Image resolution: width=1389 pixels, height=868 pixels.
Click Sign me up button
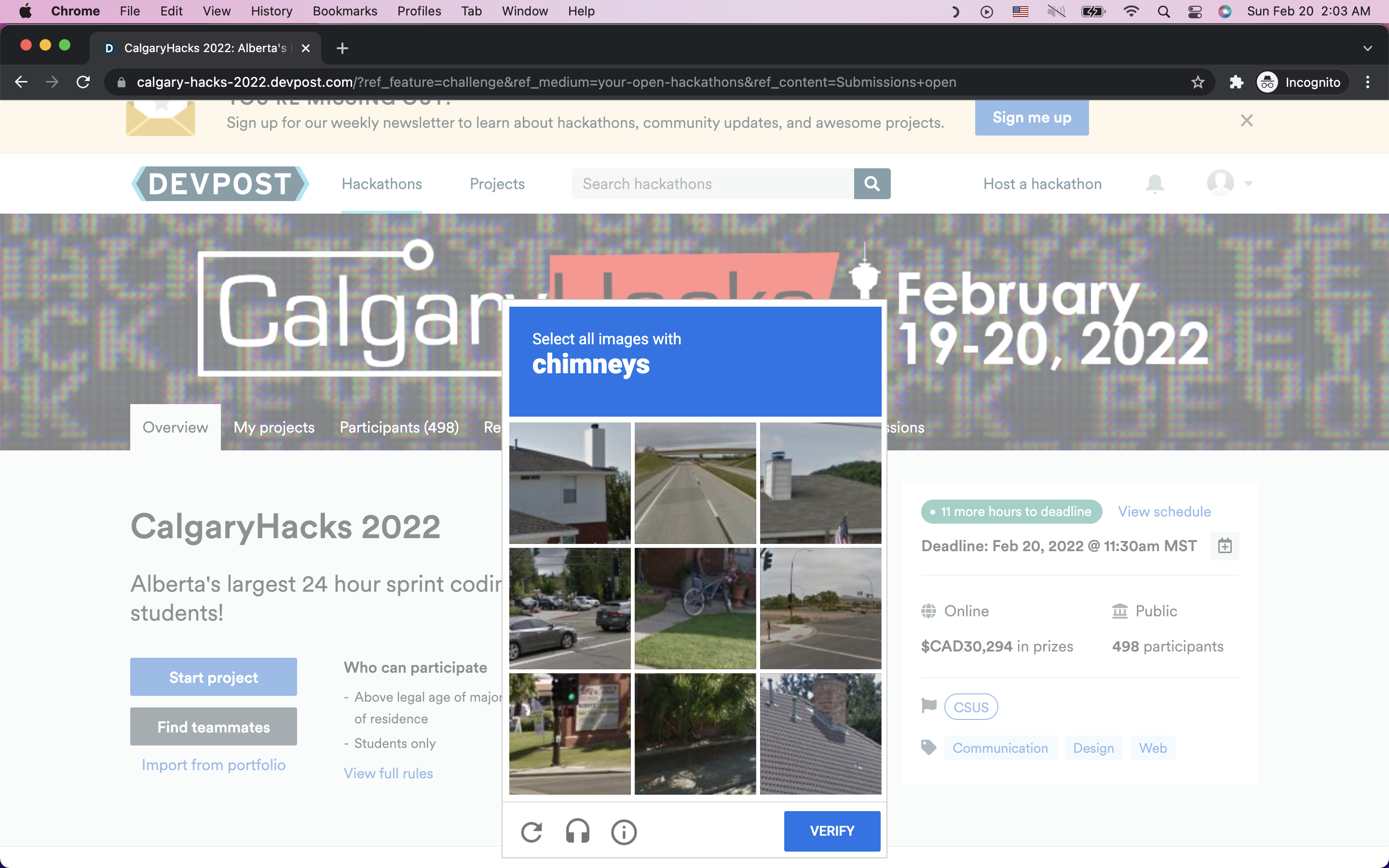pos(1032,118)
